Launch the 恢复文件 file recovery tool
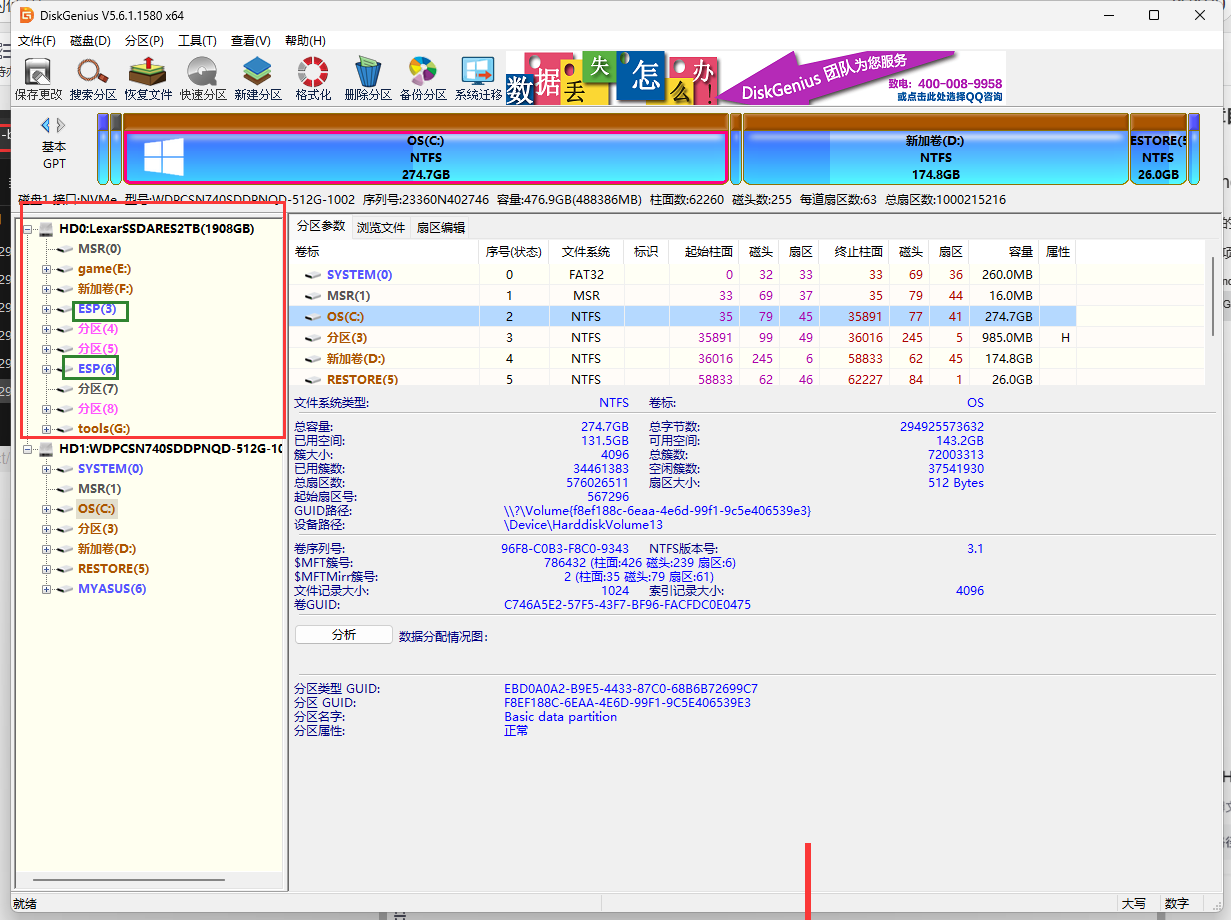 (x=148, y=79)
